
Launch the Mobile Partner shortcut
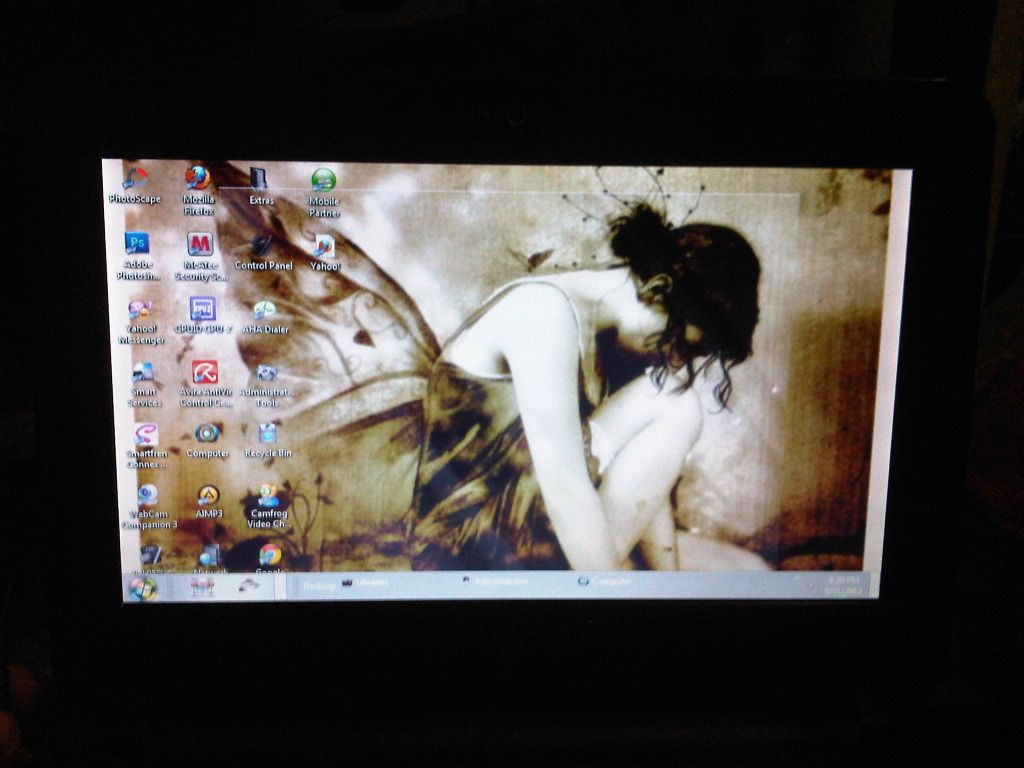coord(324,193)
